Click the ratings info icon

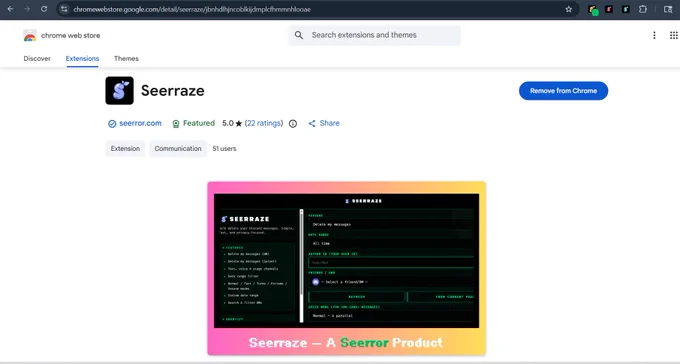click(x=293, y=124)
